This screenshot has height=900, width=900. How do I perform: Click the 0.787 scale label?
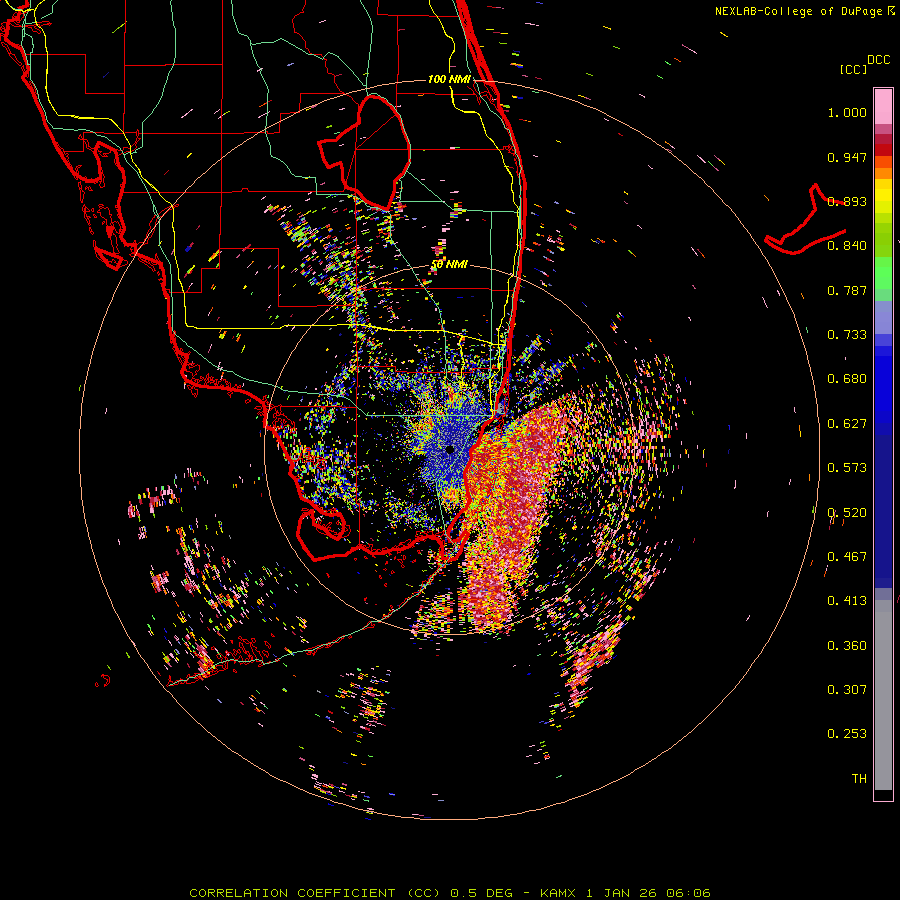[847, 290]
